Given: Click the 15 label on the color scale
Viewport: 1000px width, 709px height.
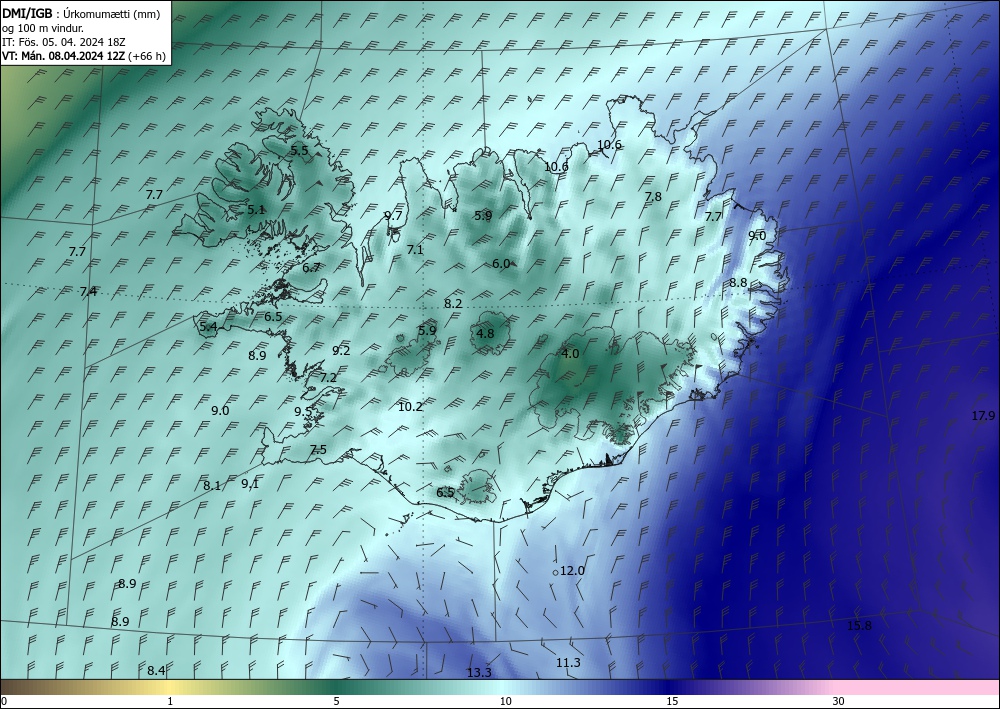Looking at the screenshot, I should [672, 701].
